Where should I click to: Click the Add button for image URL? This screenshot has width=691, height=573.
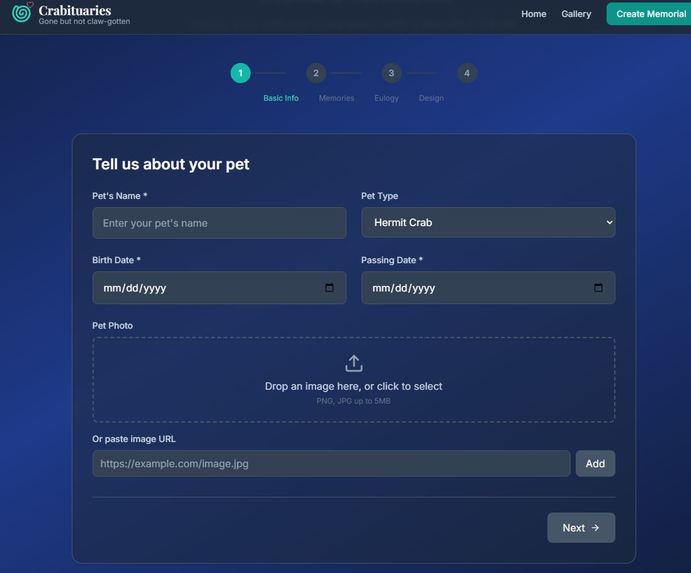tap(595, 463)
